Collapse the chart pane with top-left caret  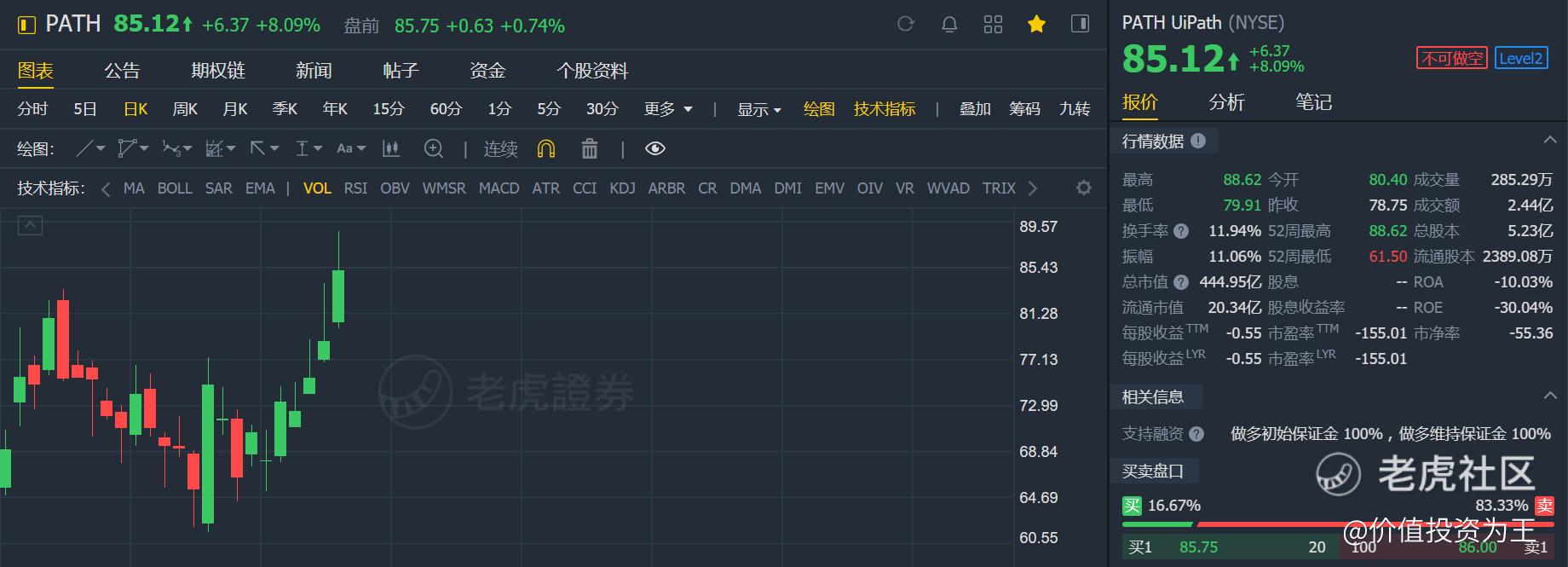(30, 225)
